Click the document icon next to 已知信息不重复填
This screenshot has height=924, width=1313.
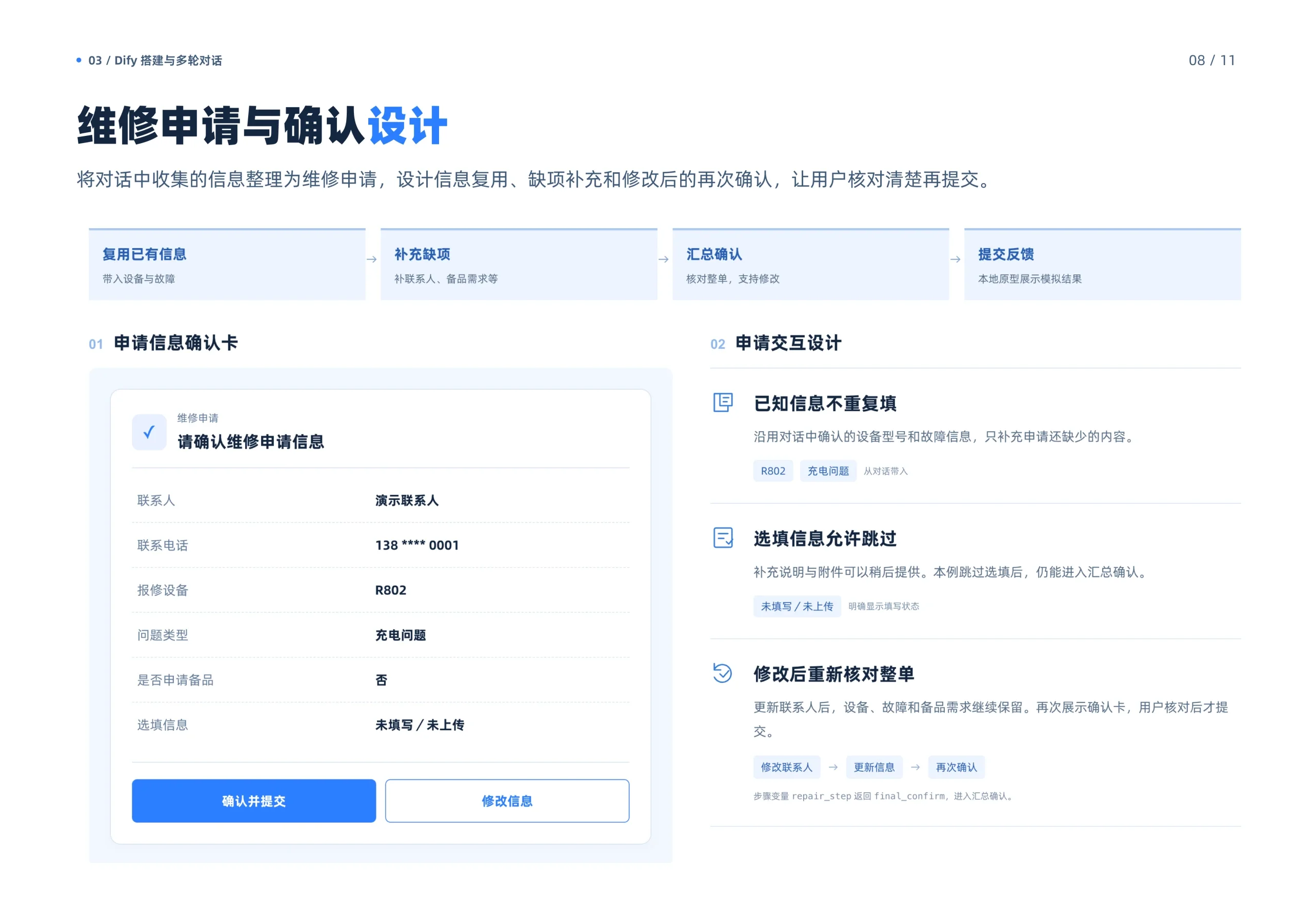pos(723,402)
